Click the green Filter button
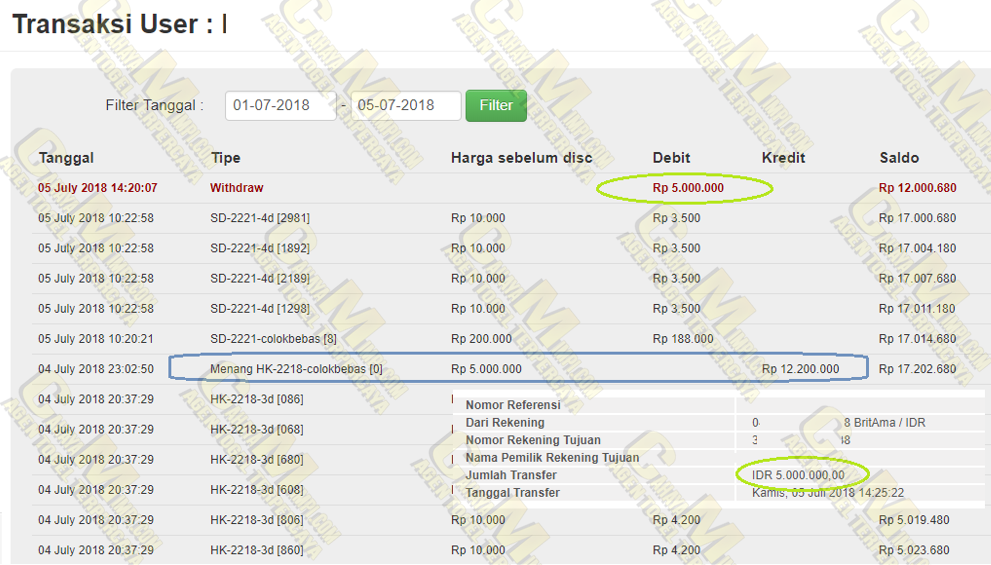This screenshot has height=565, width=991. [x=495, y=106]
